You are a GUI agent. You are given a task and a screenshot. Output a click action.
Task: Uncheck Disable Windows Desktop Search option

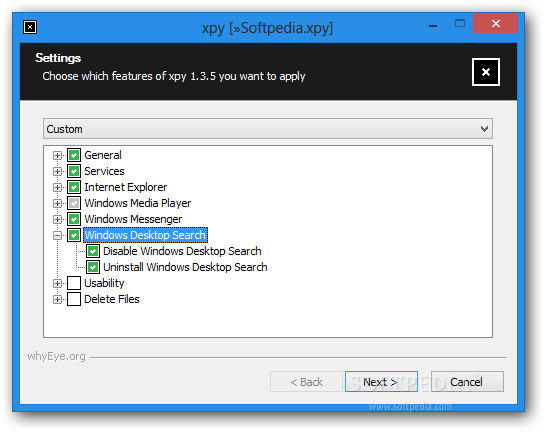pos(93,251)
